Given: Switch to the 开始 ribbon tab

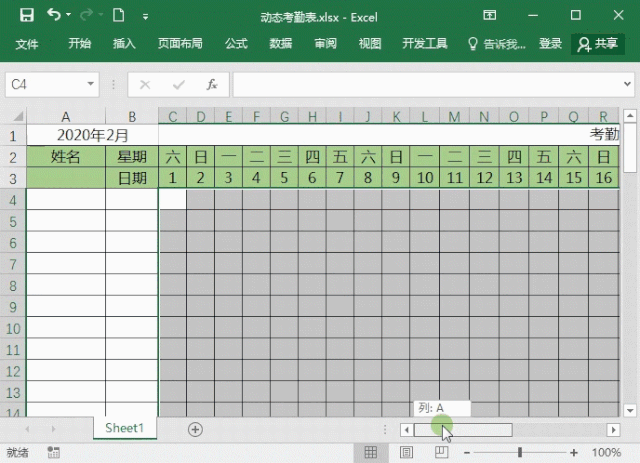Looking at the screenshot, I should tap(79, 43).
